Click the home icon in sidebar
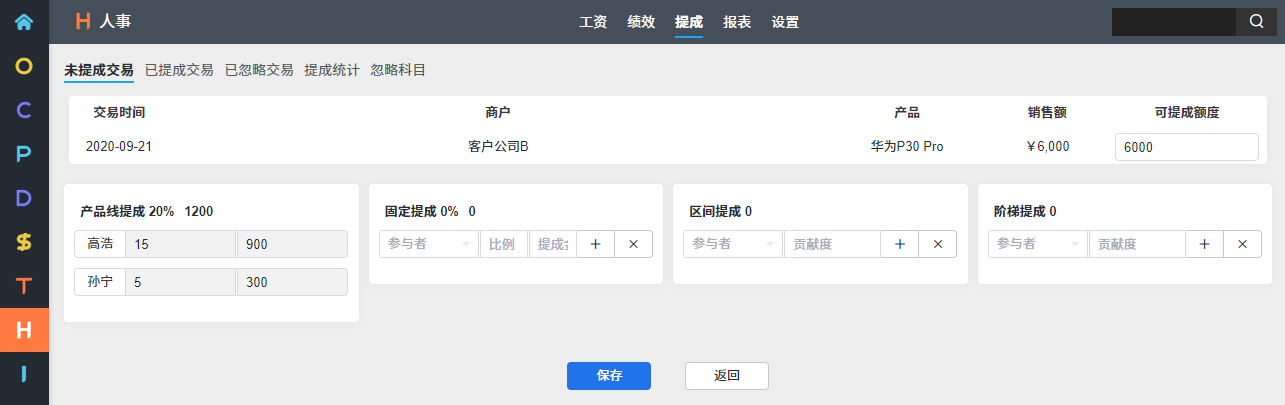Viewport: 1285px width, 405px height. [x=24, y=21]
